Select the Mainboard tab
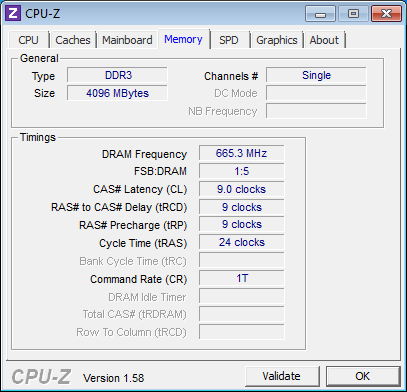Image resolution: width=407 pixels, height=392 pixels. (127, 40)
